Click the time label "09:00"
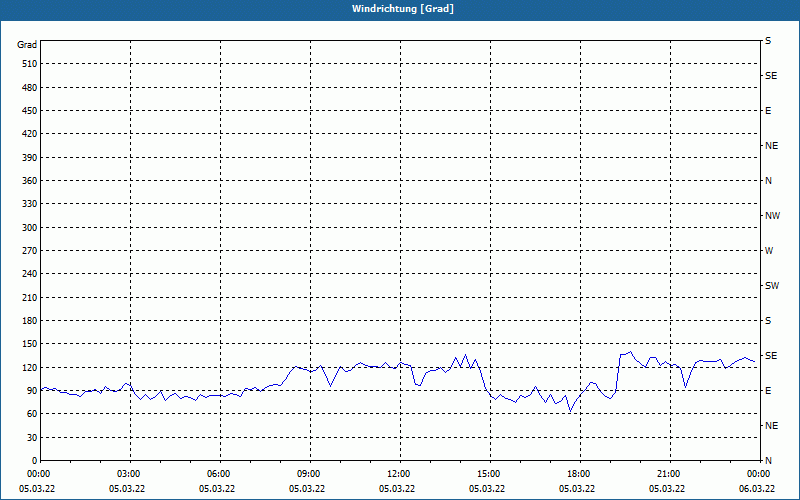Image resolution: width=800 pixels, height=500 pixels. coord(310,474)
